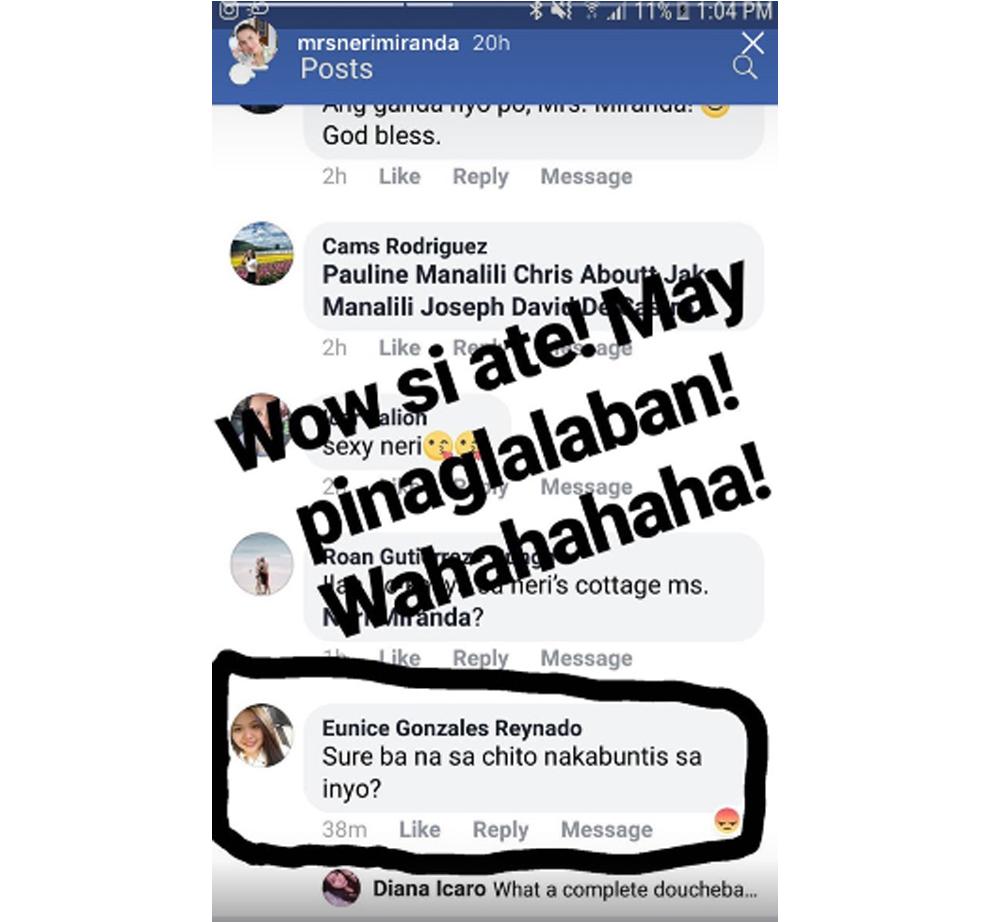Message the "God bless." commenter
Viewport: 1000px width, 922px height.
[x=586, y=177]
